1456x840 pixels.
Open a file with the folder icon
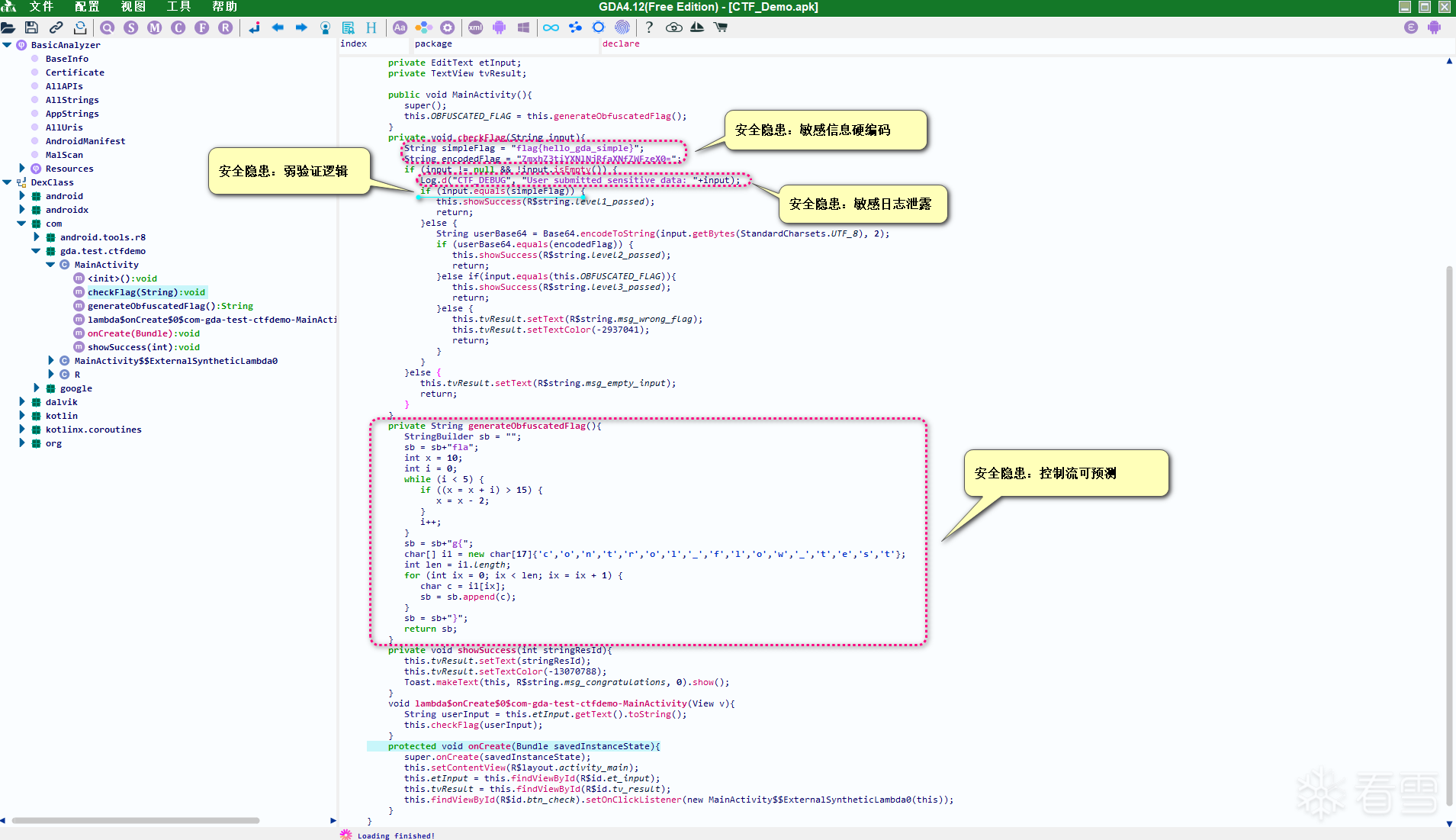(8, 27)
